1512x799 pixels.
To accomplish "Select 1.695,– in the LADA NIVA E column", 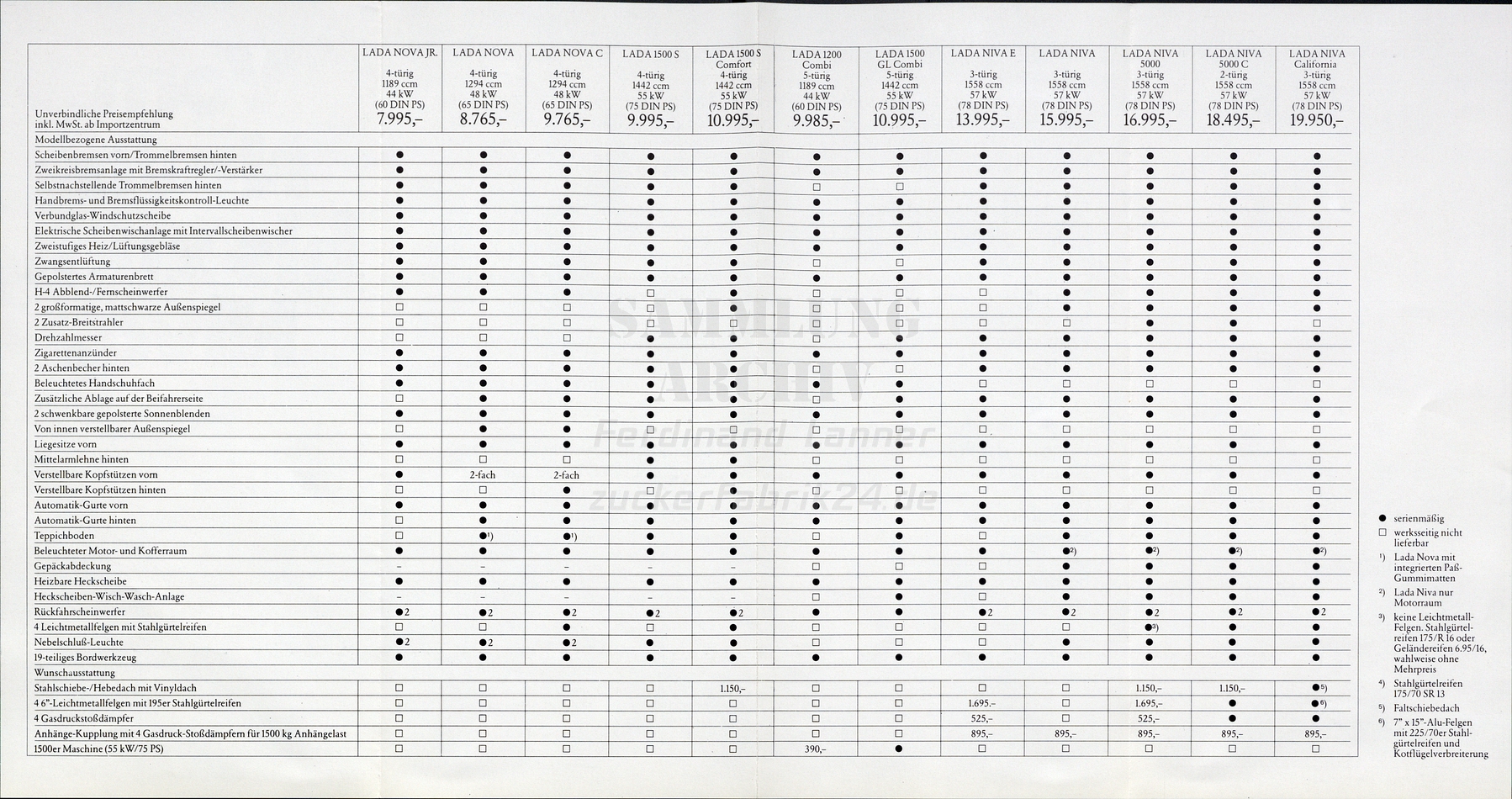I will tap(982, 703).
